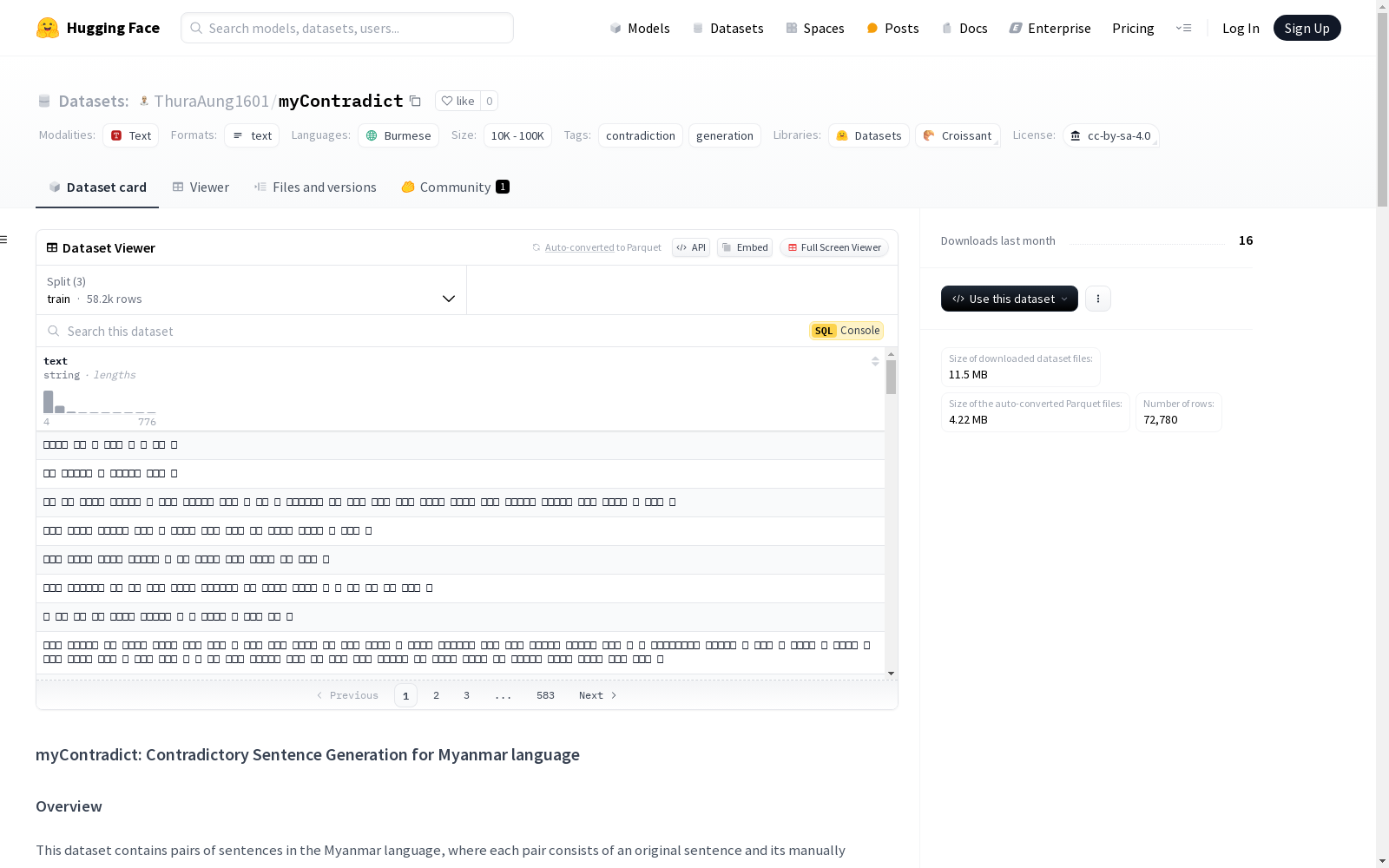The height and width of the screenshot is (868, 1389).
Task: View Pricing page
Action: pyautogui.click(x=1133, y=28)
